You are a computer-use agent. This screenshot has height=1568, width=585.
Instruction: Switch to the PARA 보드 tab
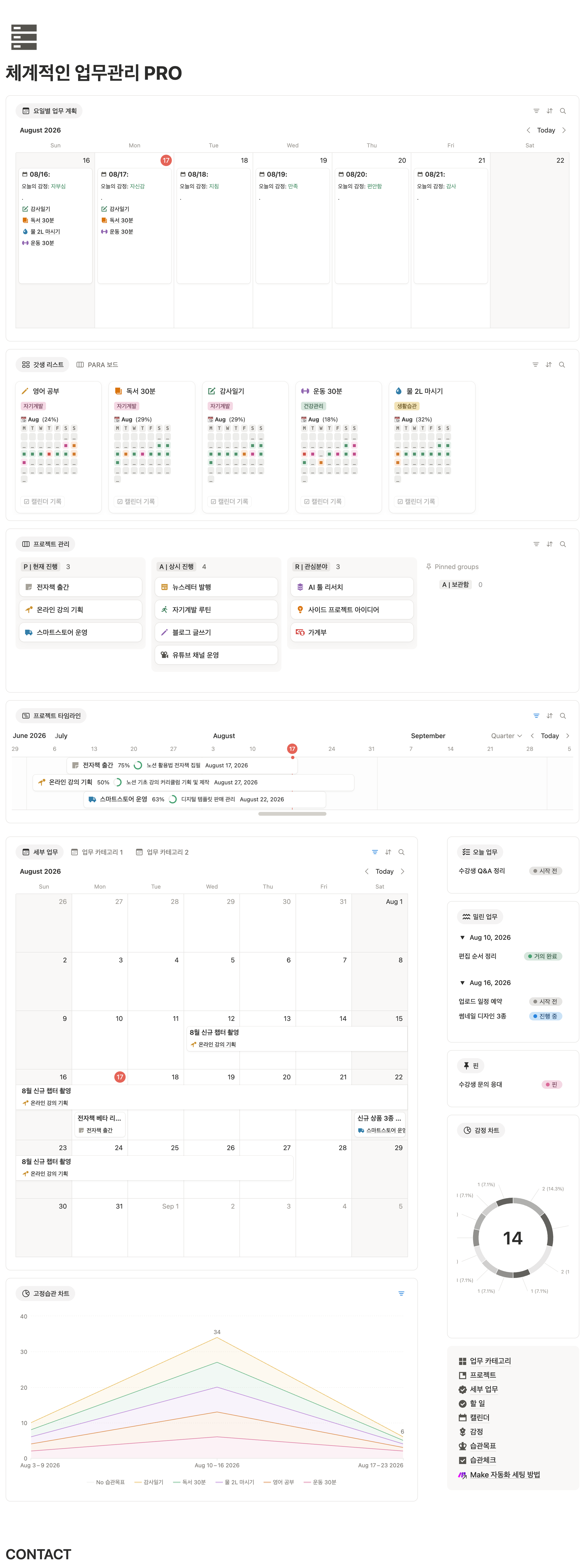pos(97,365)
